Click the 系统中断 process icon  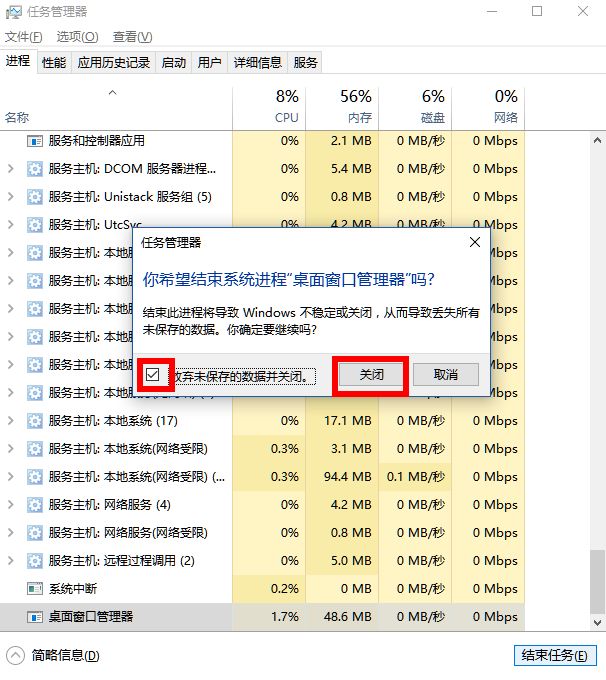tap(35, 589)
